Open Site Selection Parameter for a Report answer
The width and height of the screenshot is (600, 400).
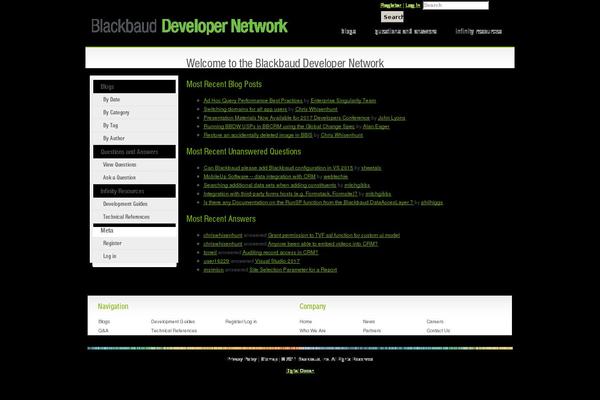[293, 270]
